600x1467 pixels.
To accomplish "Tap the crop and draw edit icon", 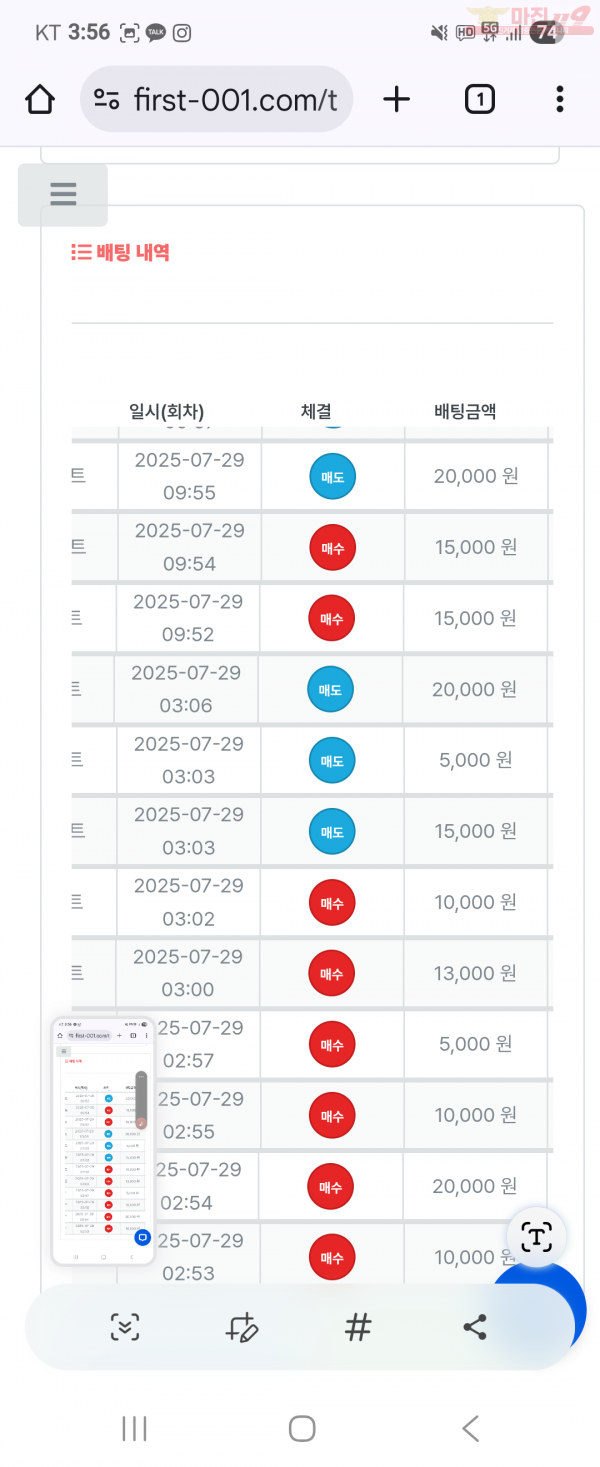I will pyautogui.click(x=242, y=1328).
